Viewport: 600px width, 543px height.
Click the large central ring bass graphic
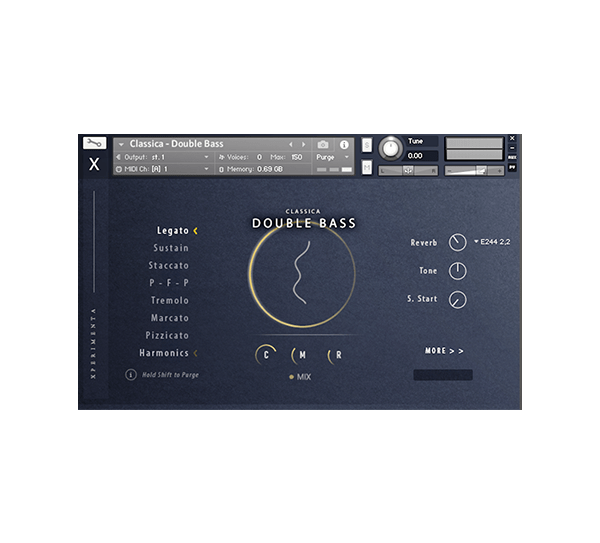pos(302,274)
